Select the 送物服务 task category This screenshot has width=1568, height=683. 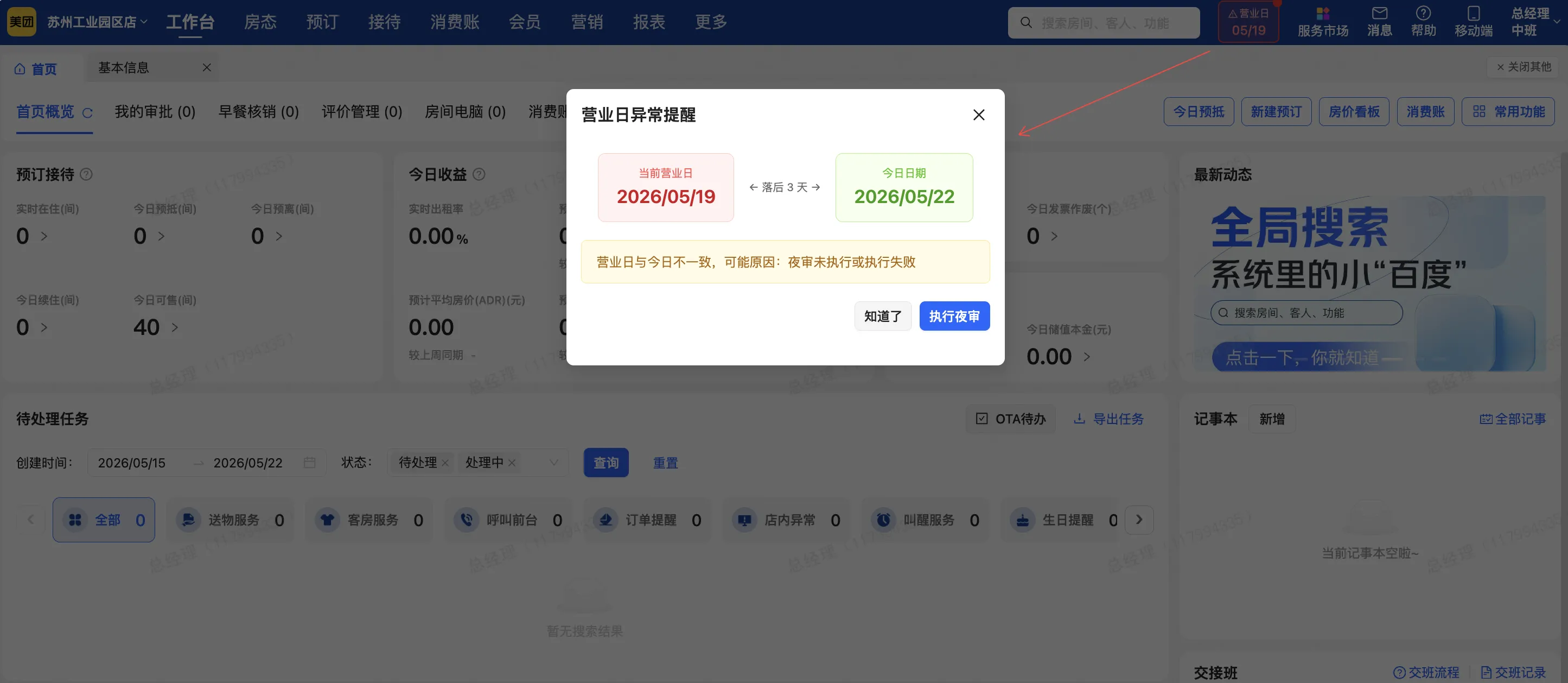point(230,520)
